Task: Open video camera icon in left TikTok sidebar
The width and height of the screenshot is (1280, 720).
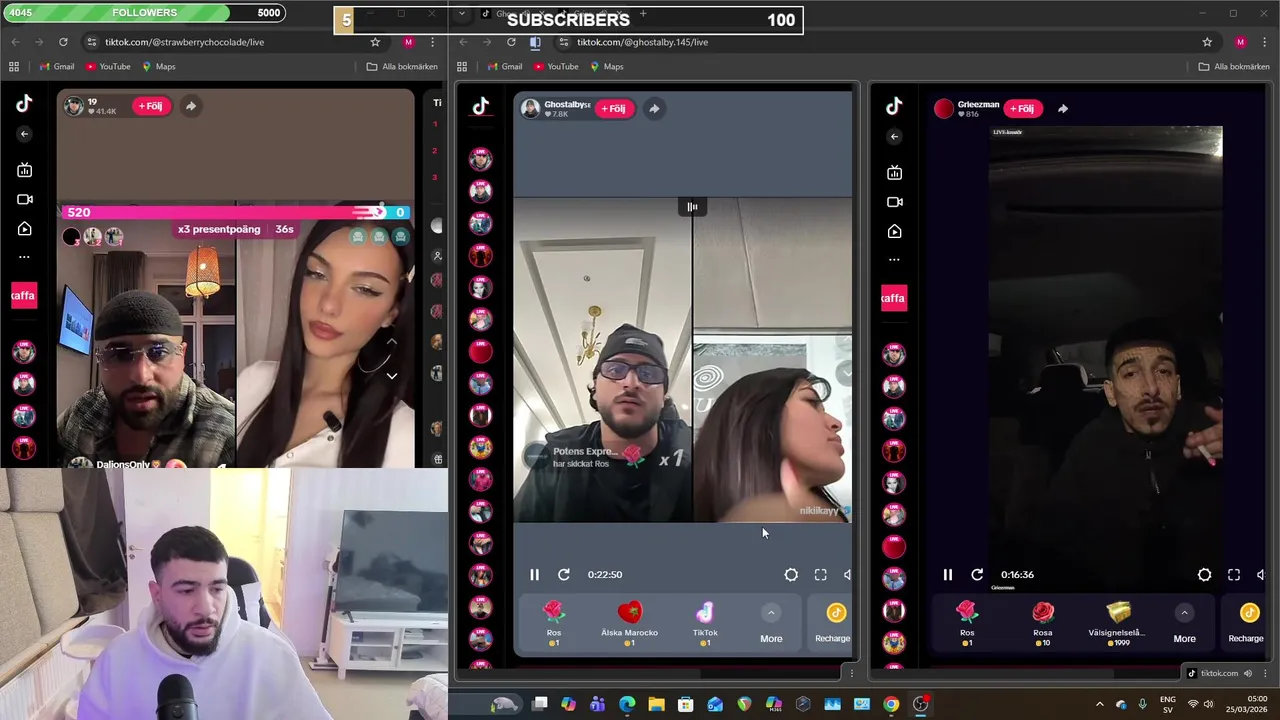Action: [24, 199]
